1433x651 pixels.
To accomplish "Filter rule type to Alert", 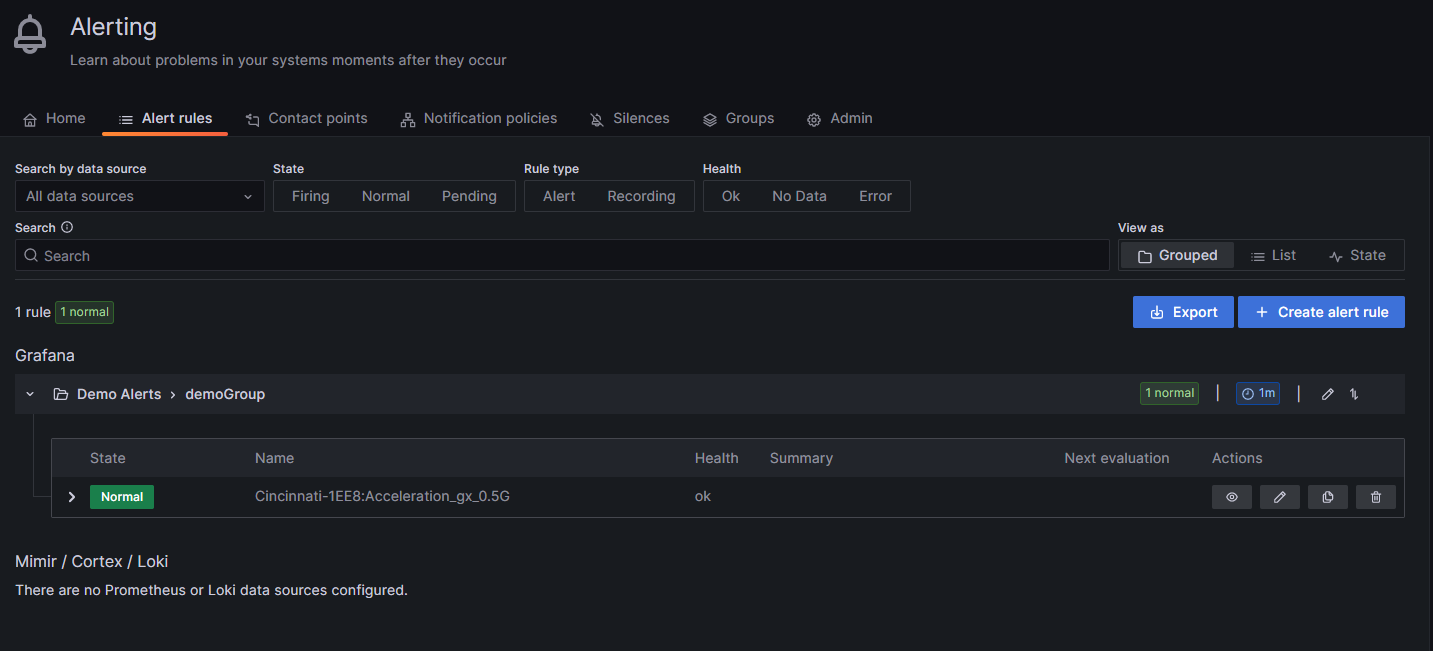I will 559,196.
